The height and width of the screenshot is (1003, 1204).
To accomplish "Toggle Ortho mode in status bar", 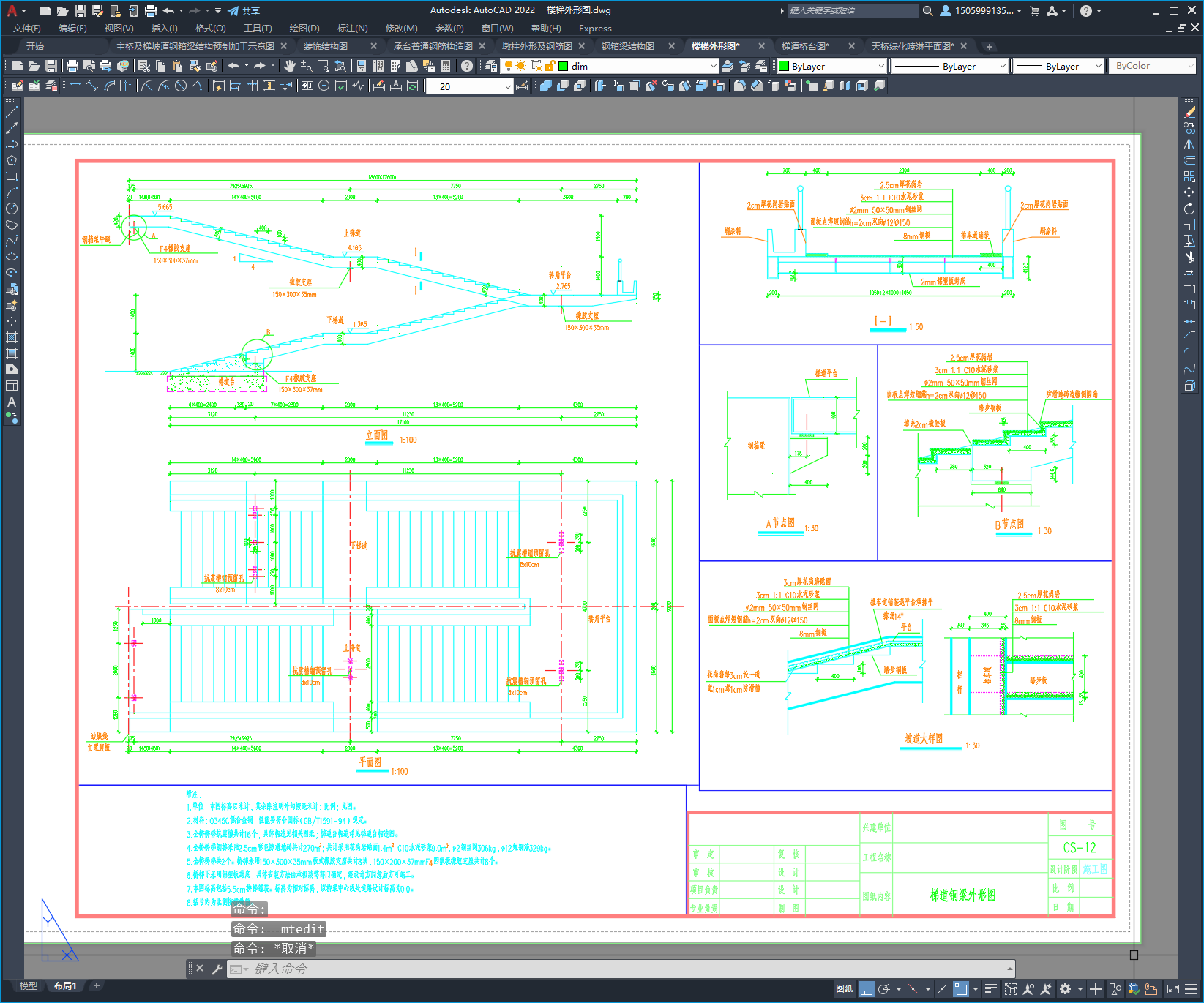I will [x=867, y=989].
